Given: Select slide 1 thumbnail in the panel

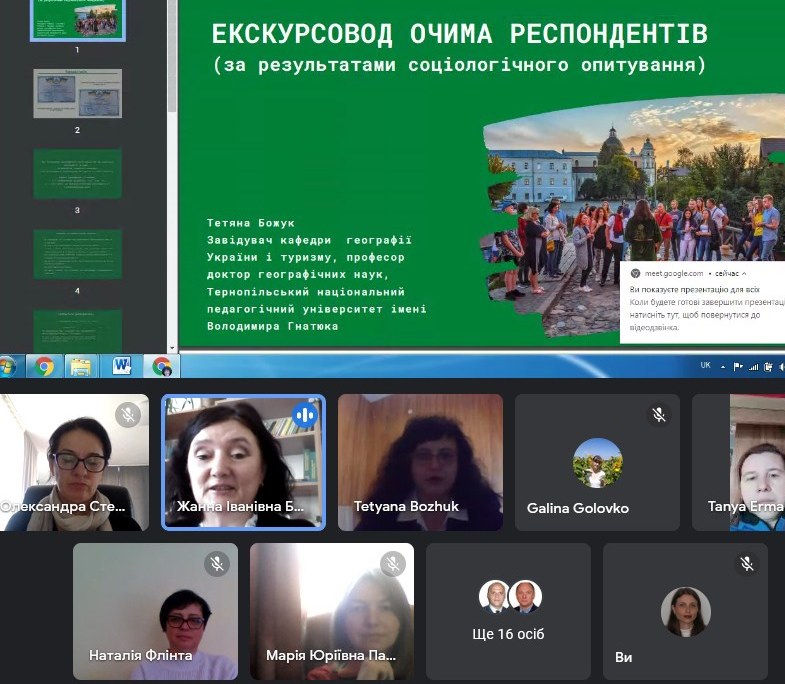Looking at the screenshot, I should click(78, 20).
